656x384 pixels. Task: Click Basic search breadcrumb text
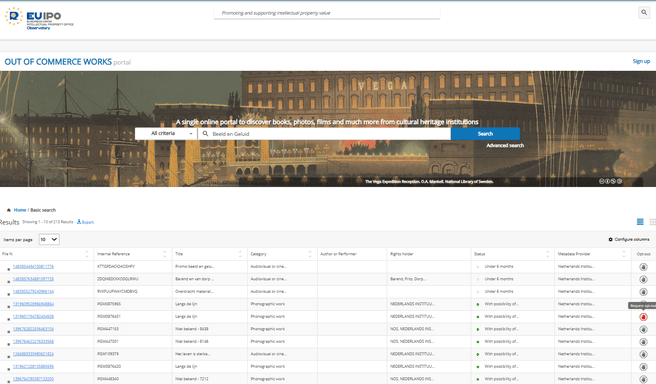tap(43, 210)
